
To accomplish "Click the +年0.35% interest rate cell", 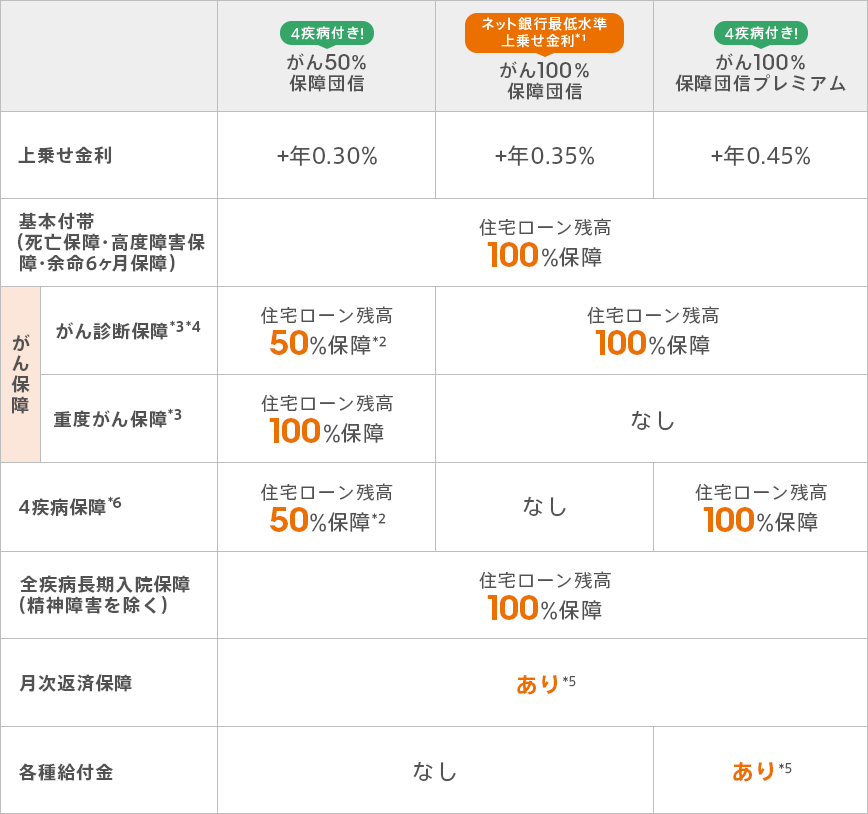I will (544, 156).
